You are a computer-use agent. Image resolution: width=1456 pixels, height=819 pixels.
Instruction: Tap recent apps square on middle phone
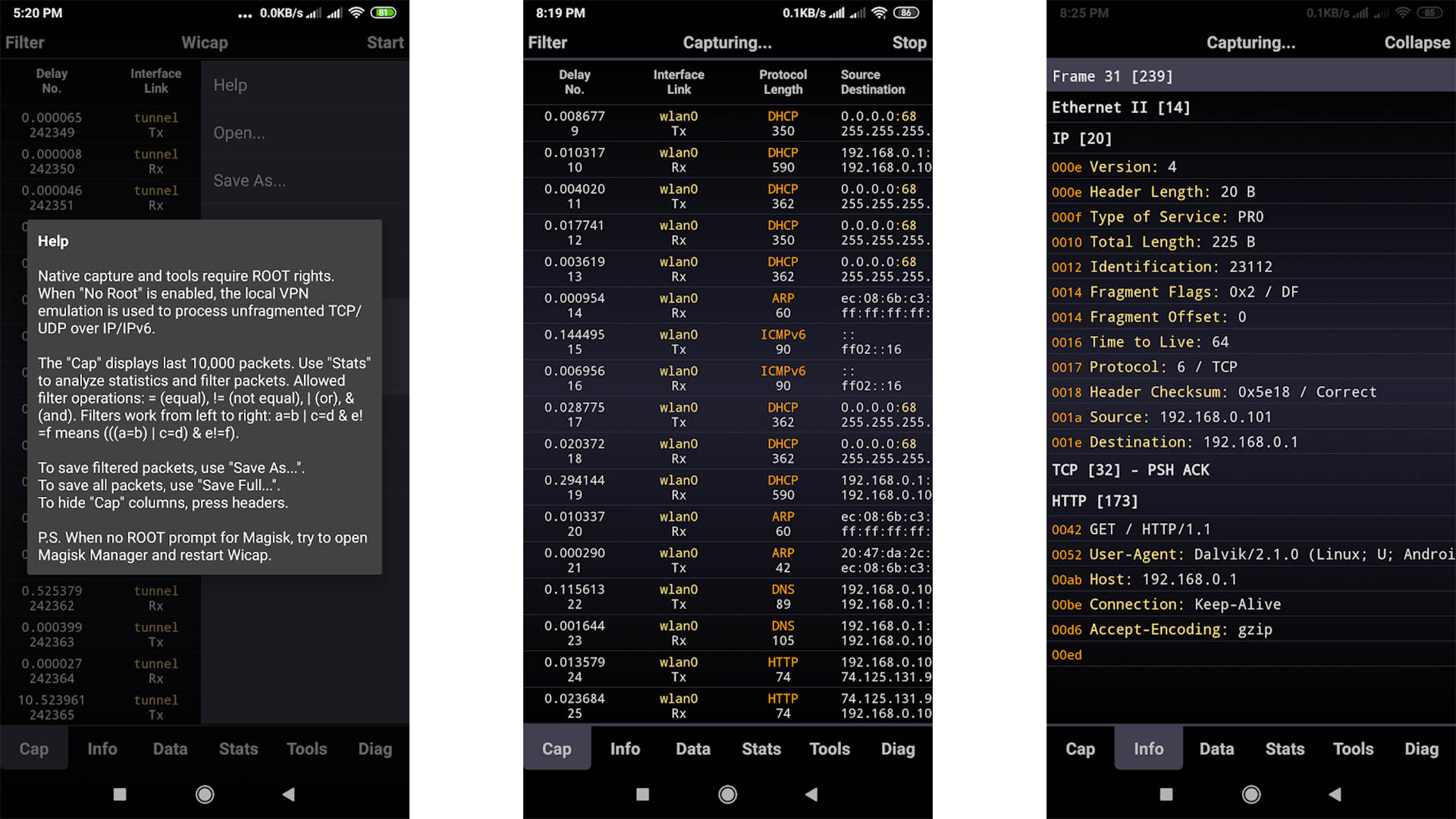click(x=642, y=794)
